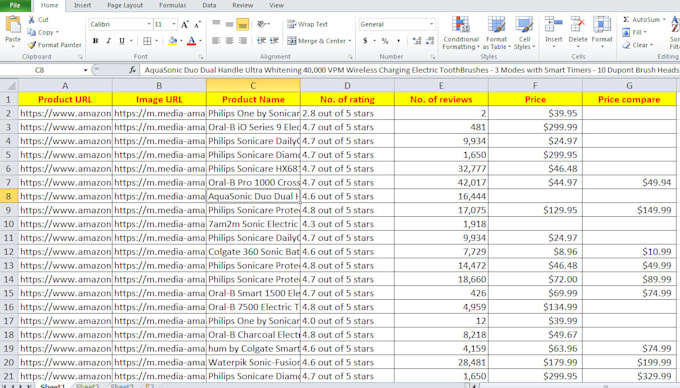Expand the Name Box dropdown arrow

pyautogui.click(x=85, y=70)
